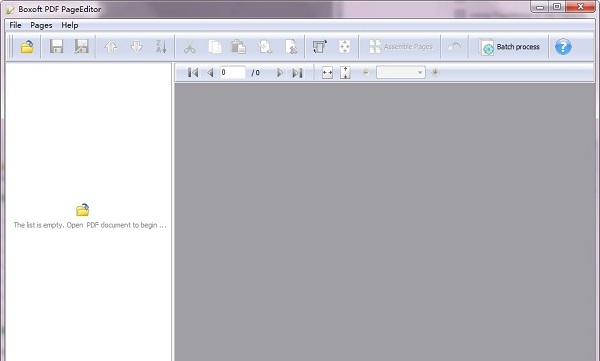
Task: Open the File menu
Action: tap(15, 25)
